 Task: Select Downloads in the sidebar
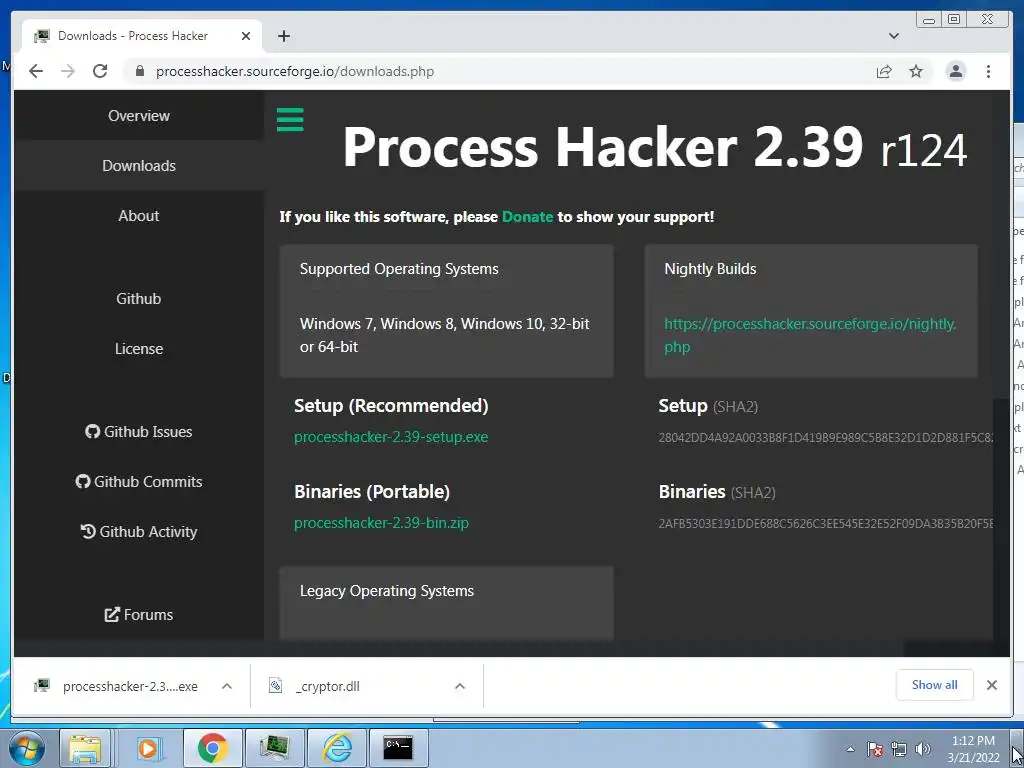tap(139, 165)
